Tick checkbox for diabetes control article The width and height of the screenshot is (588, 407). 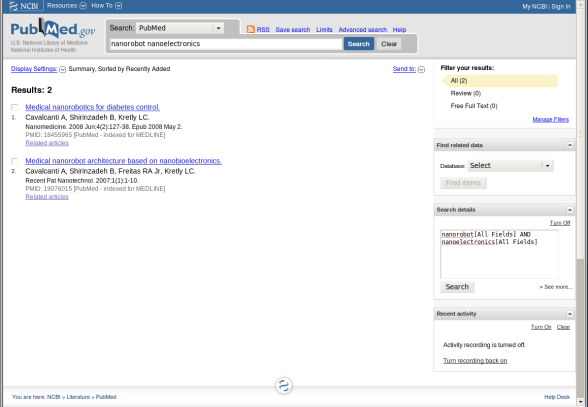click(15, 108)
